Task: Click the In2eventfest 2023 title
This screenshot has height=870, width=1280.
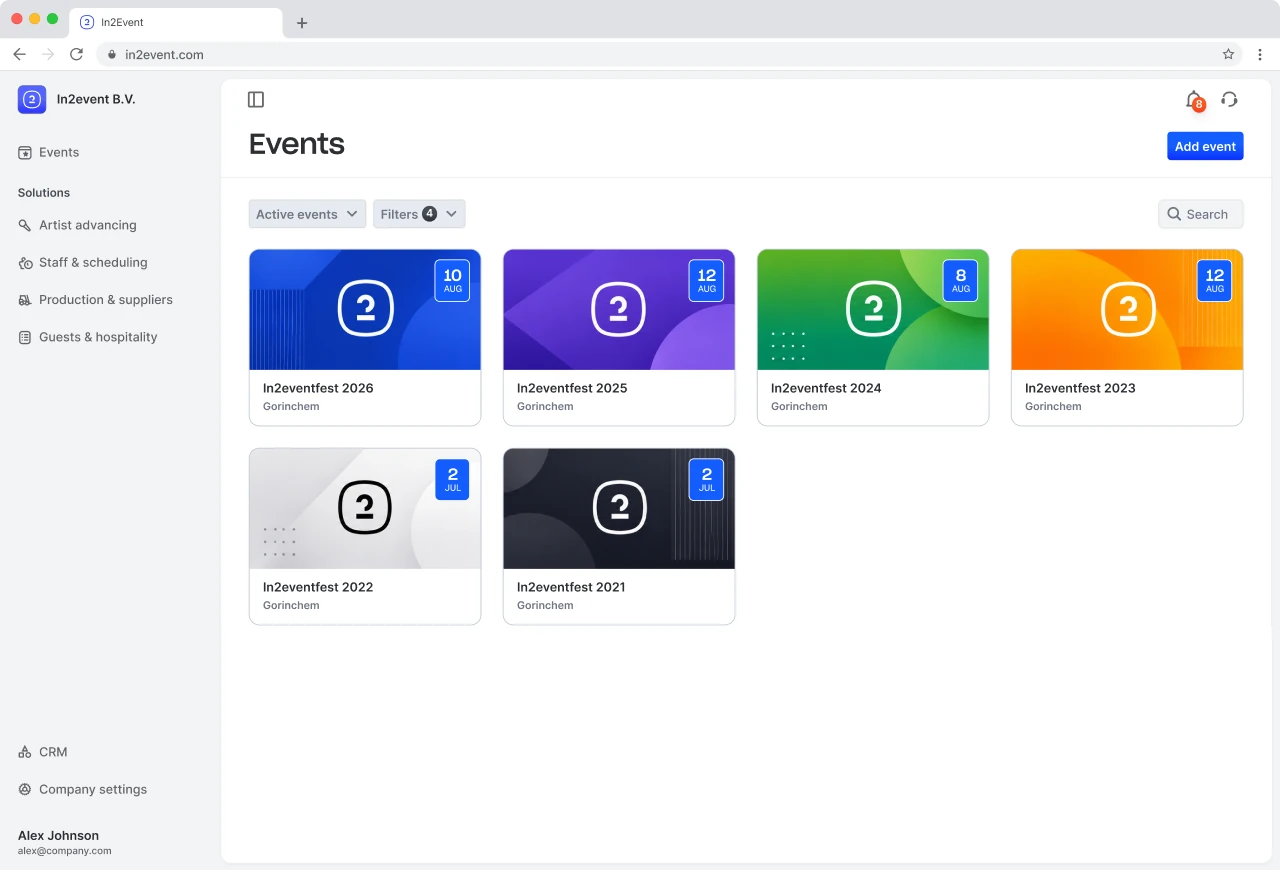Action: pyautogui.click(x=1080, y=388)
